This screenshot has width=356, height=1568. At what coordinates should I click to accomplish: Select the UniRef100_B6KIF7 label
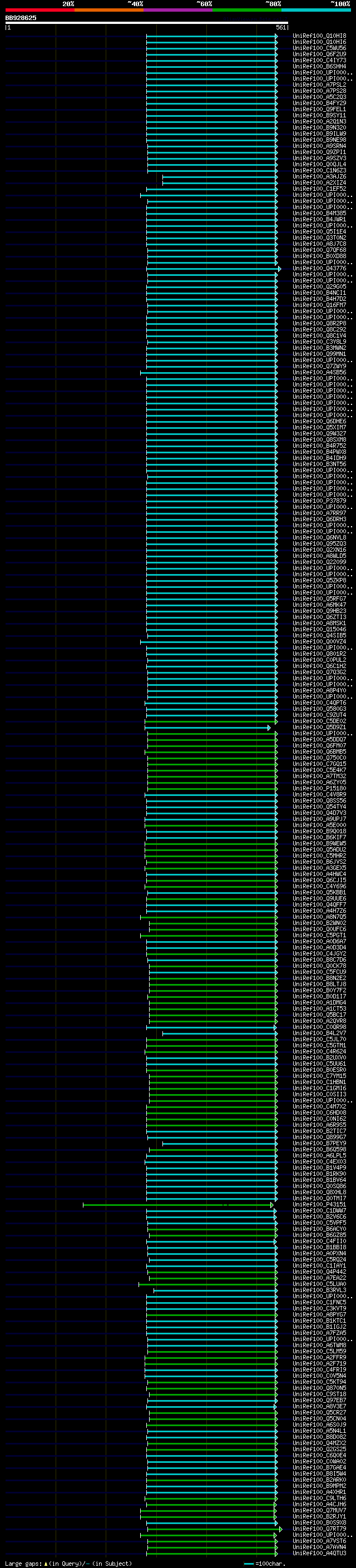[x=319, y=837]
